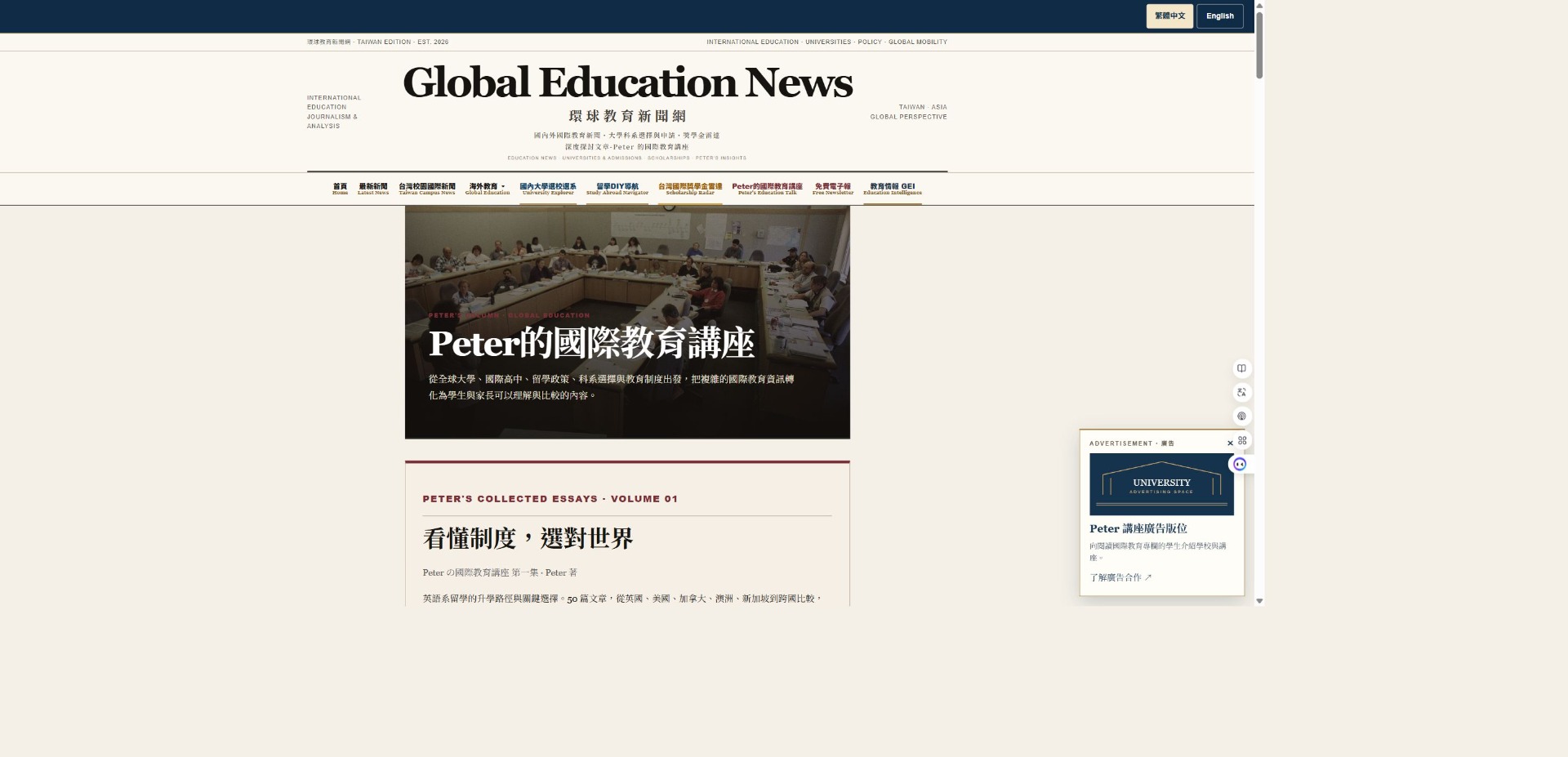
Task: Go to 首頁 Home menu item
Action: pyautogui.click(x=341, y=189)
